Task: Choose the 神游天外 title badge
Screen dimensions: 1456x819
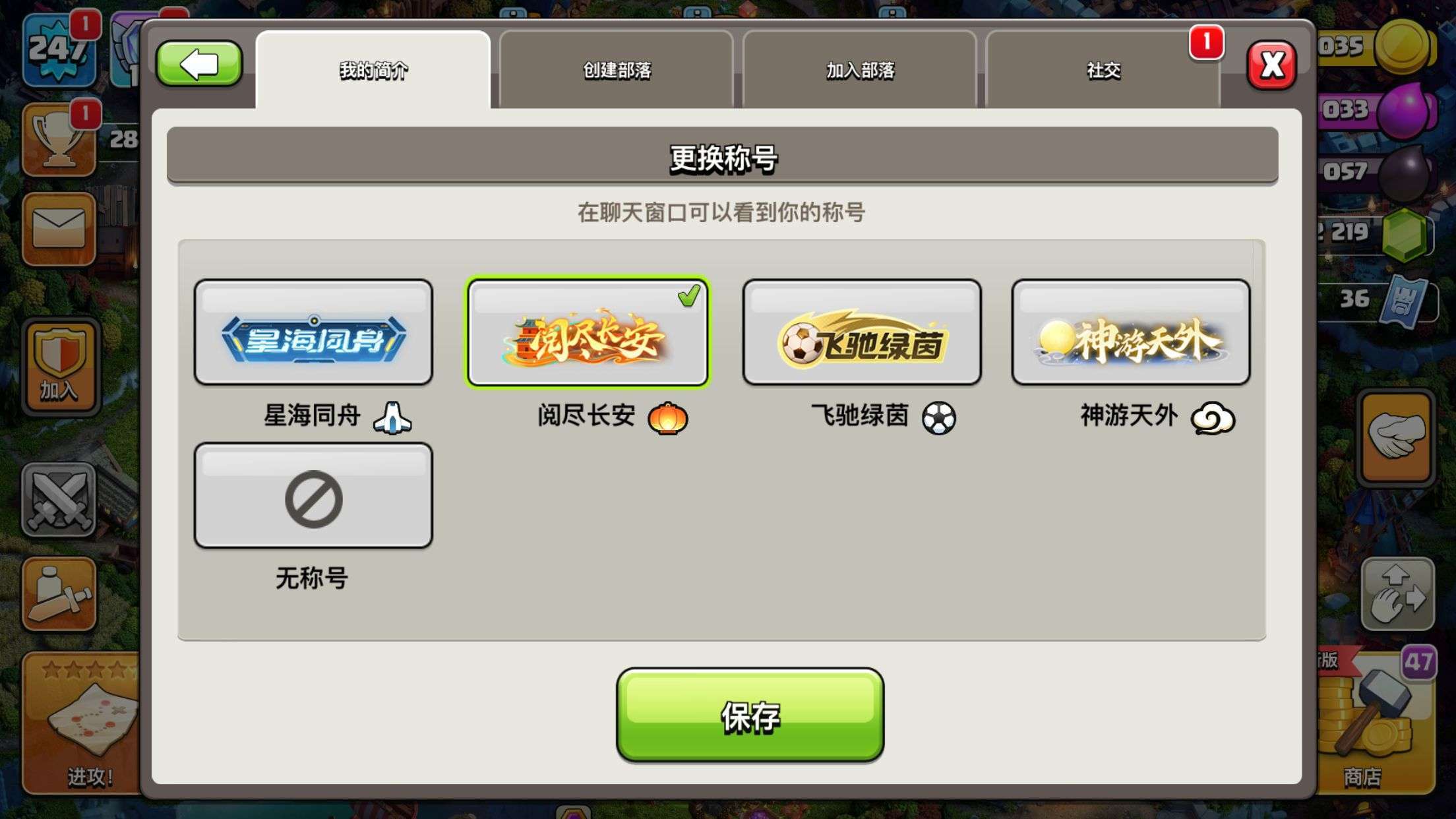Action: tap(1131, 332)
